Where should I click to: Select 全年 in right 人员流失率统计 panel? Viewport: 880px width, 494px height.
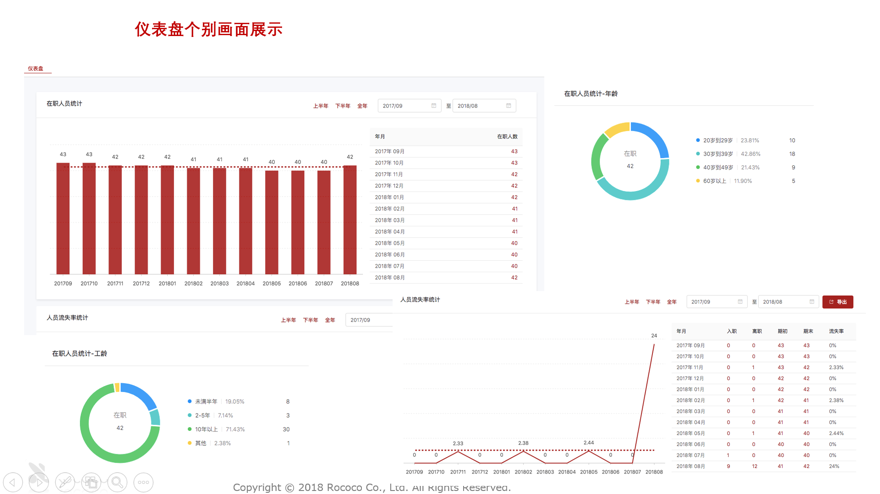tap(672, 302)
